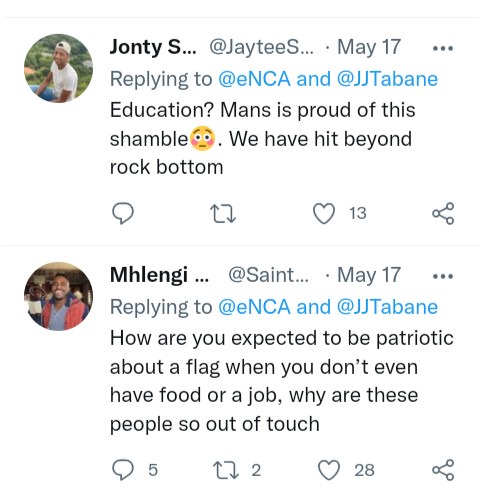Open @eNCA and @JJTabane link in Jonty's tweet
480x493 pixels.
tap(328, 79)
